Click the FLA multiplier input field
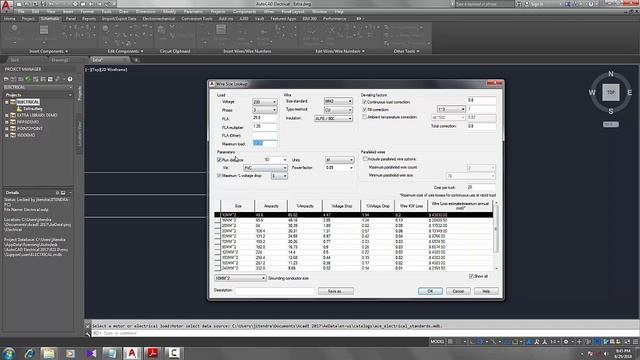This screenshot has height=360, width=640. 264,127
